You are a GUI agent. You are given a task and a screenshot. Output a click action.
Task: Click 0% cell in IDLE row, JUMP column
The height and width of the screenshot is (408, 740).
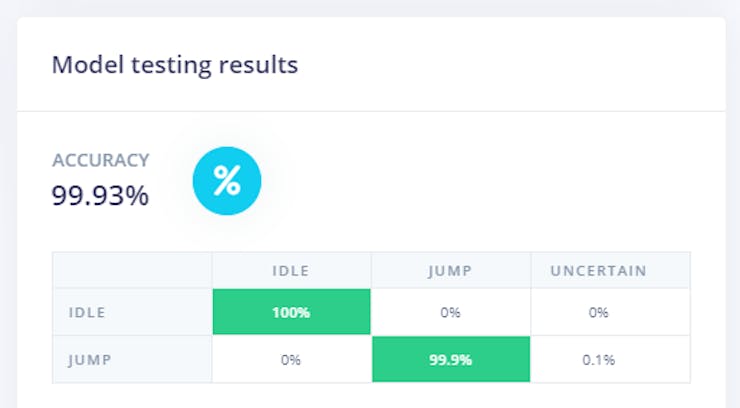coord(451,312)
